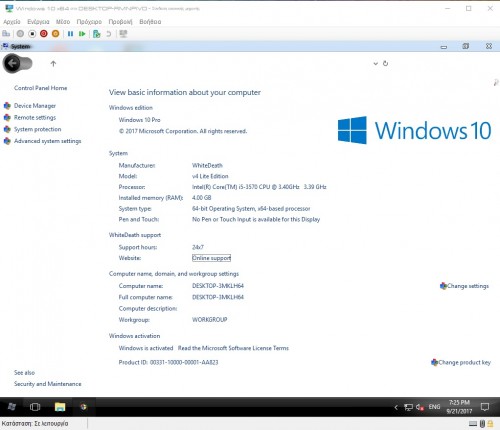This screenshot has height=430, width=500.
Task: Expand the address bar history dropdown chevron
Action: (x=375, y=63)
